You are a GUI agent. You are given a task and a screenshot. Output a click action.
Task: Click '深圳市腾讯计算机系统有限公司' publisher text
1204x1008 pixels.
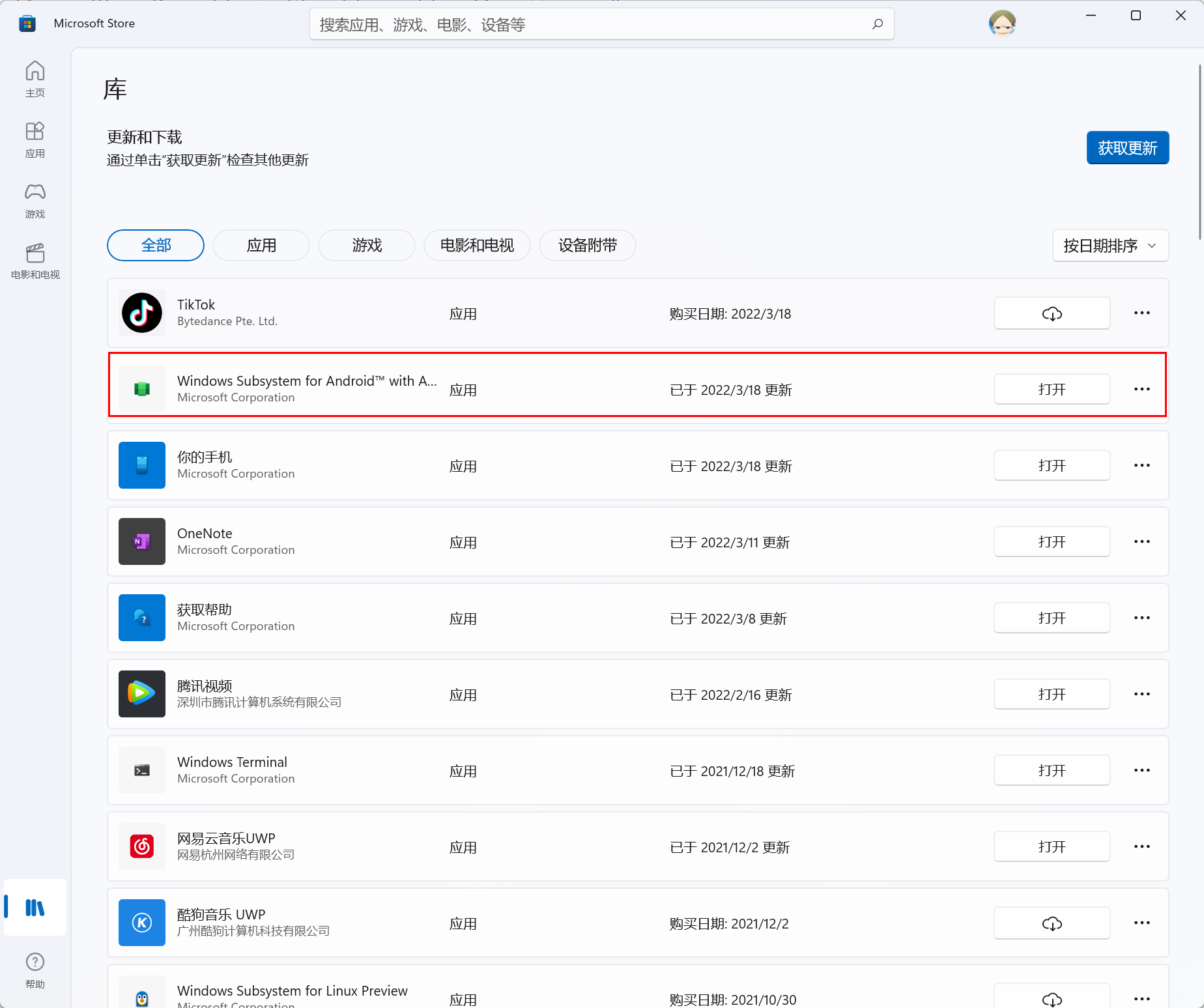click(259, 702)
